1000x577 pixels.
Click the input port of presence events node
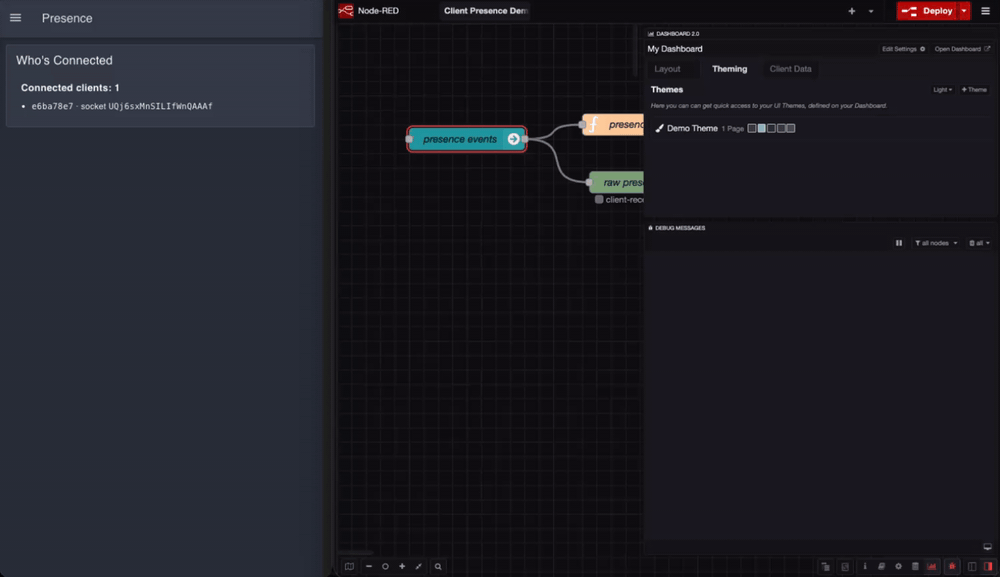coord(409,139)
